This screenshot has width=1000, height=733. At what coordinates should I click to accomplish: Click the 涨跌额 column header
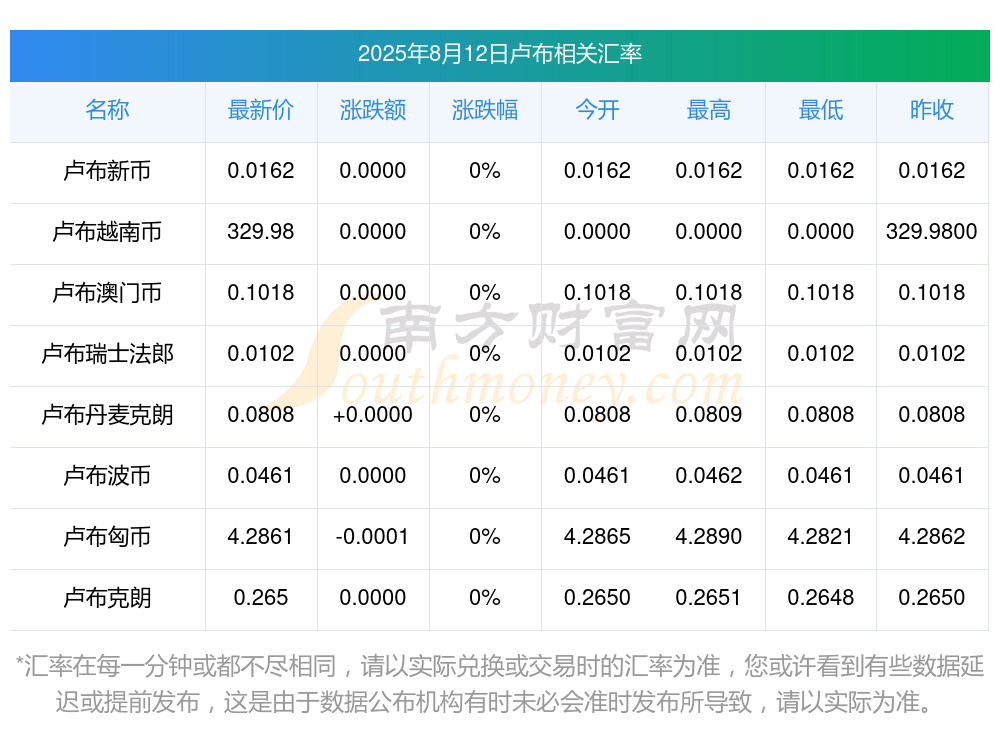click(373, 110)
